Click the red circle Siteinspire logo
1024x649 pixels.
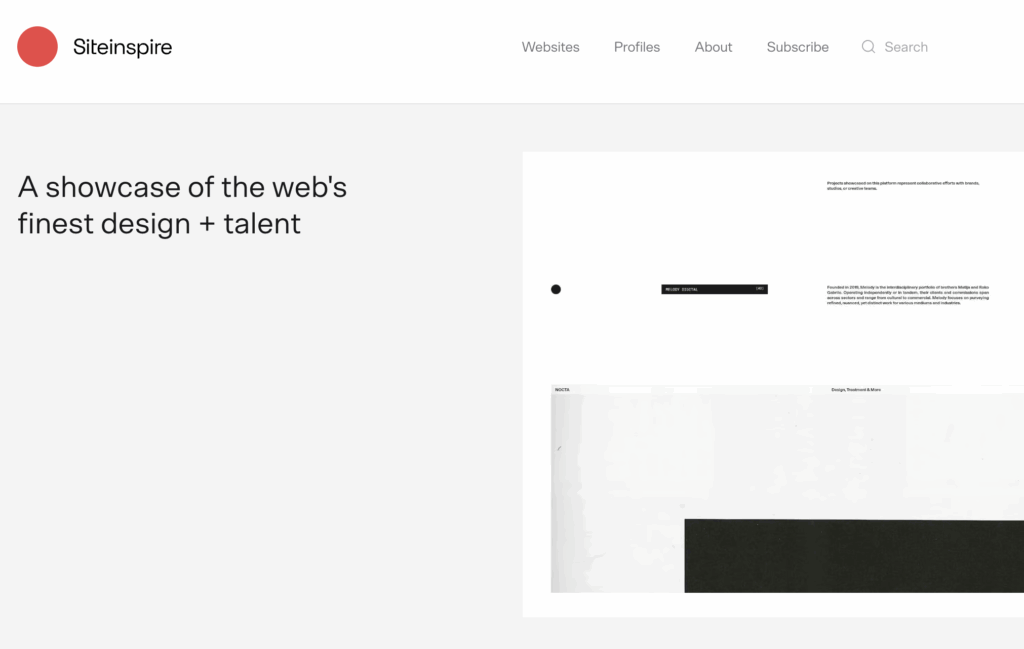click(38, 47)
